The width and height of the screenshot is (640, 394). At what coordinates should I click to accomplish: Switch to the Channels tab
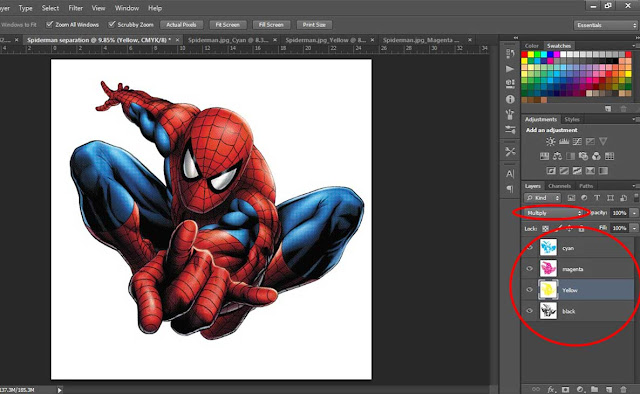click(x=559, y=186)
